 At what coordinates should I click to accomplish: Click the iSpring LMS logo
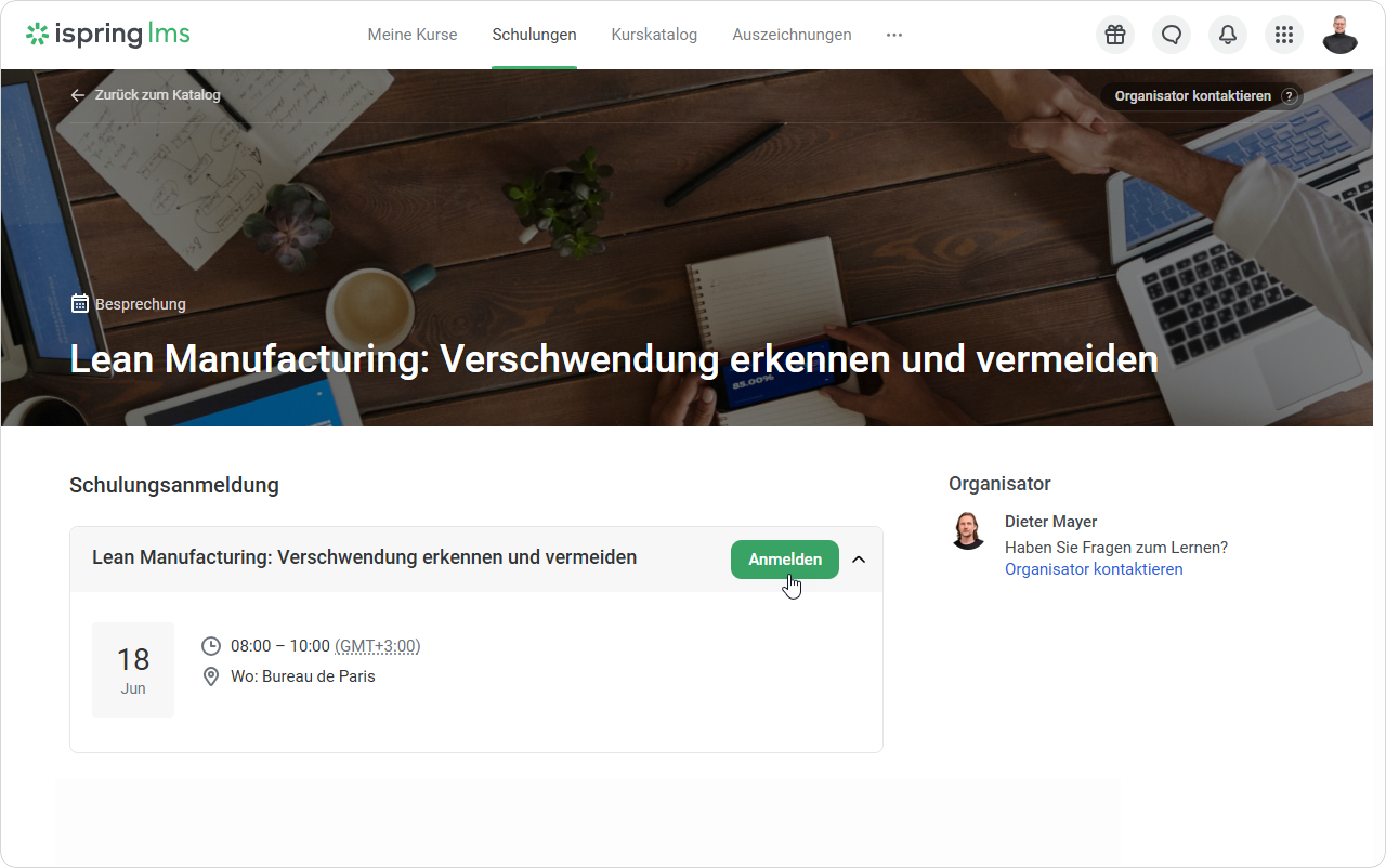[108, 35]
